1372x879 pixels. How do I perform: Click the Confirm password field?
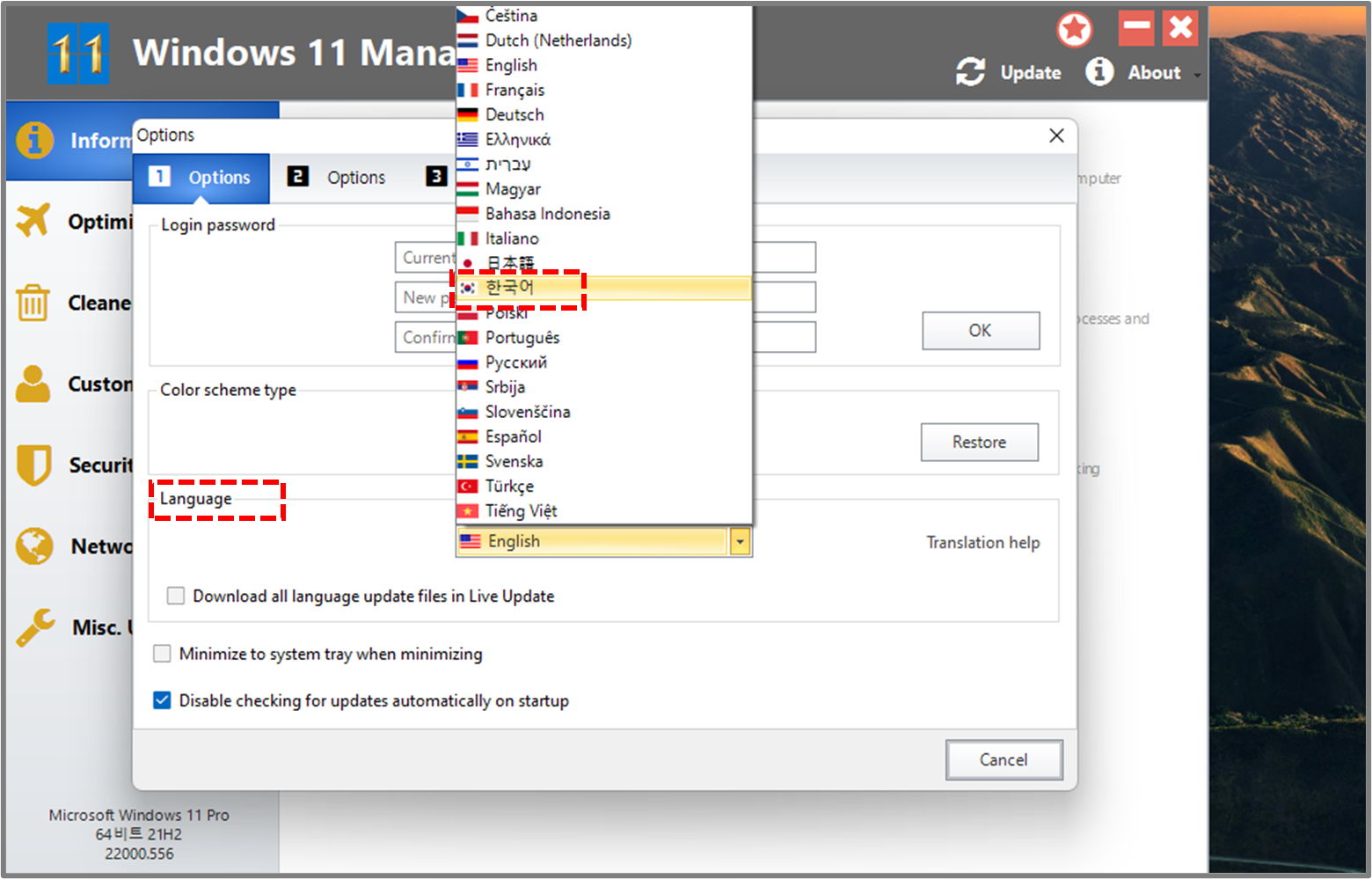tap(605, 337)
